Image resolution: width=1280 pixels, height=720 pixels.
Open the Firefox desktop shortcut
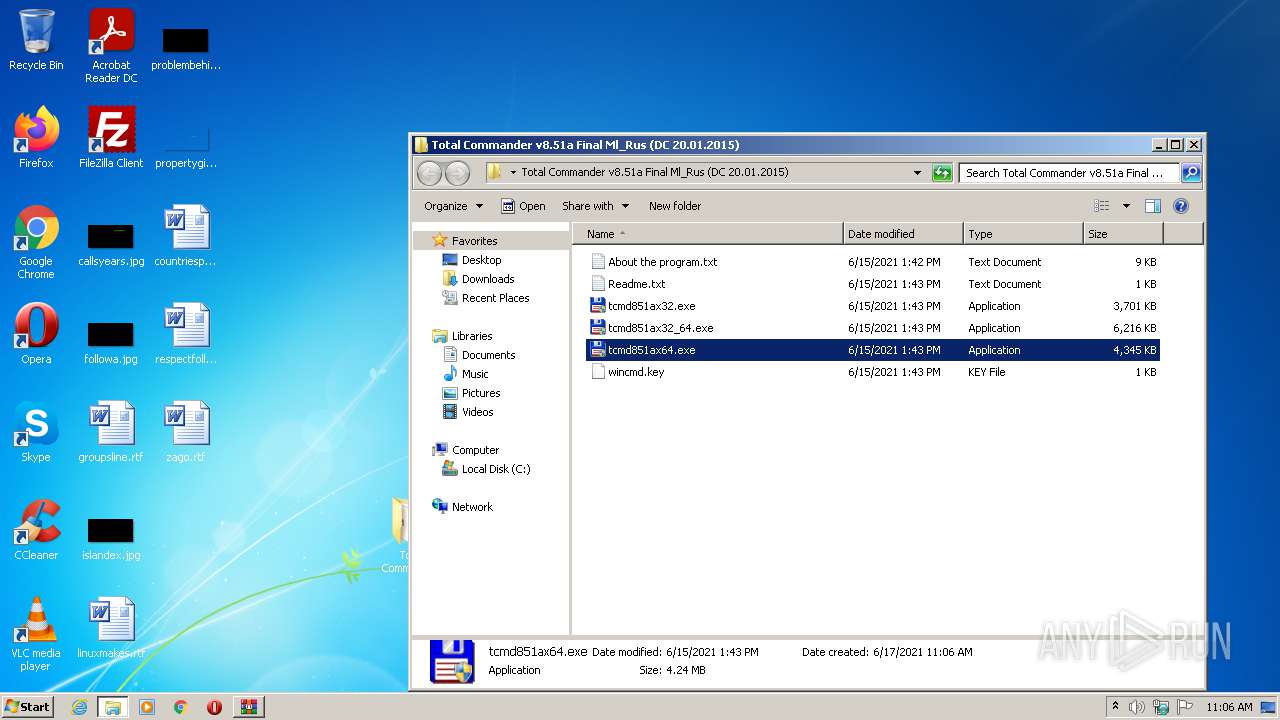(36, 138)
